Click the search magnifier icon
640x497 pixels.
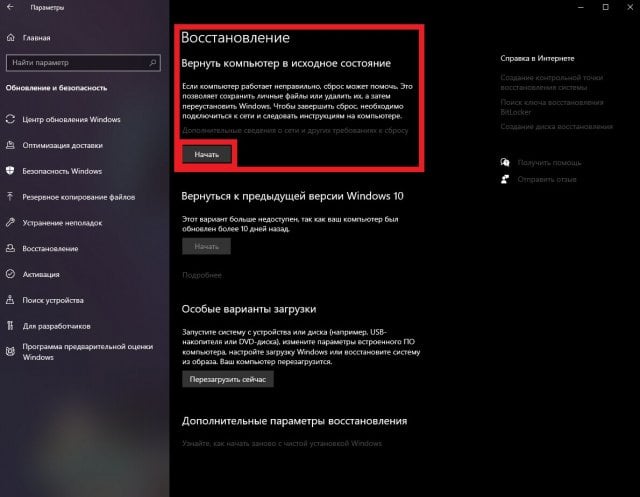pyautogui.click(x=153, y=62)
